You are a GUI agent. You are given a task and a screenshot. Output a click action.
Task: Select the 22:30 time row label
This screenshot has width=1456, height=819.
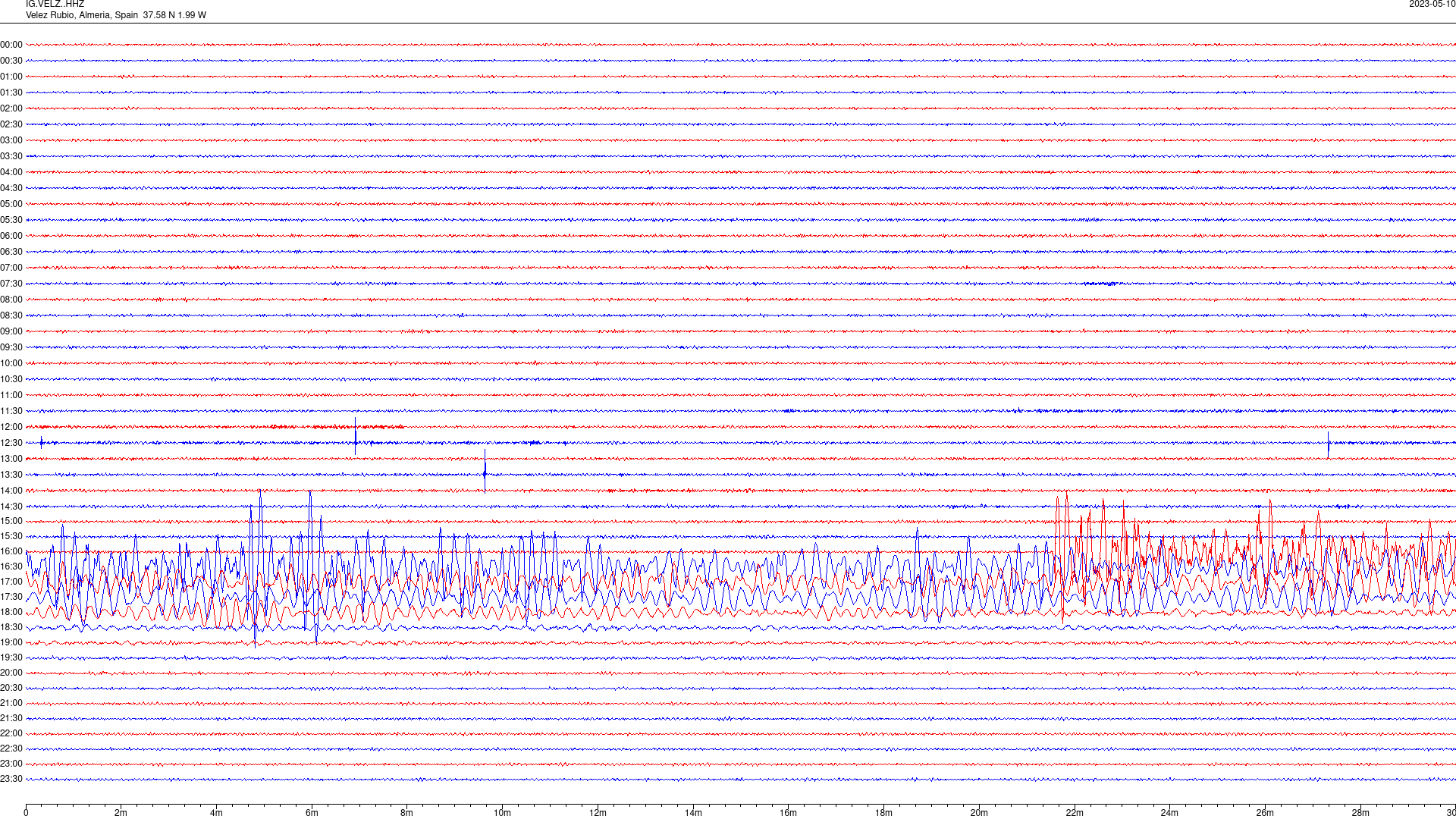pos(11,748)
